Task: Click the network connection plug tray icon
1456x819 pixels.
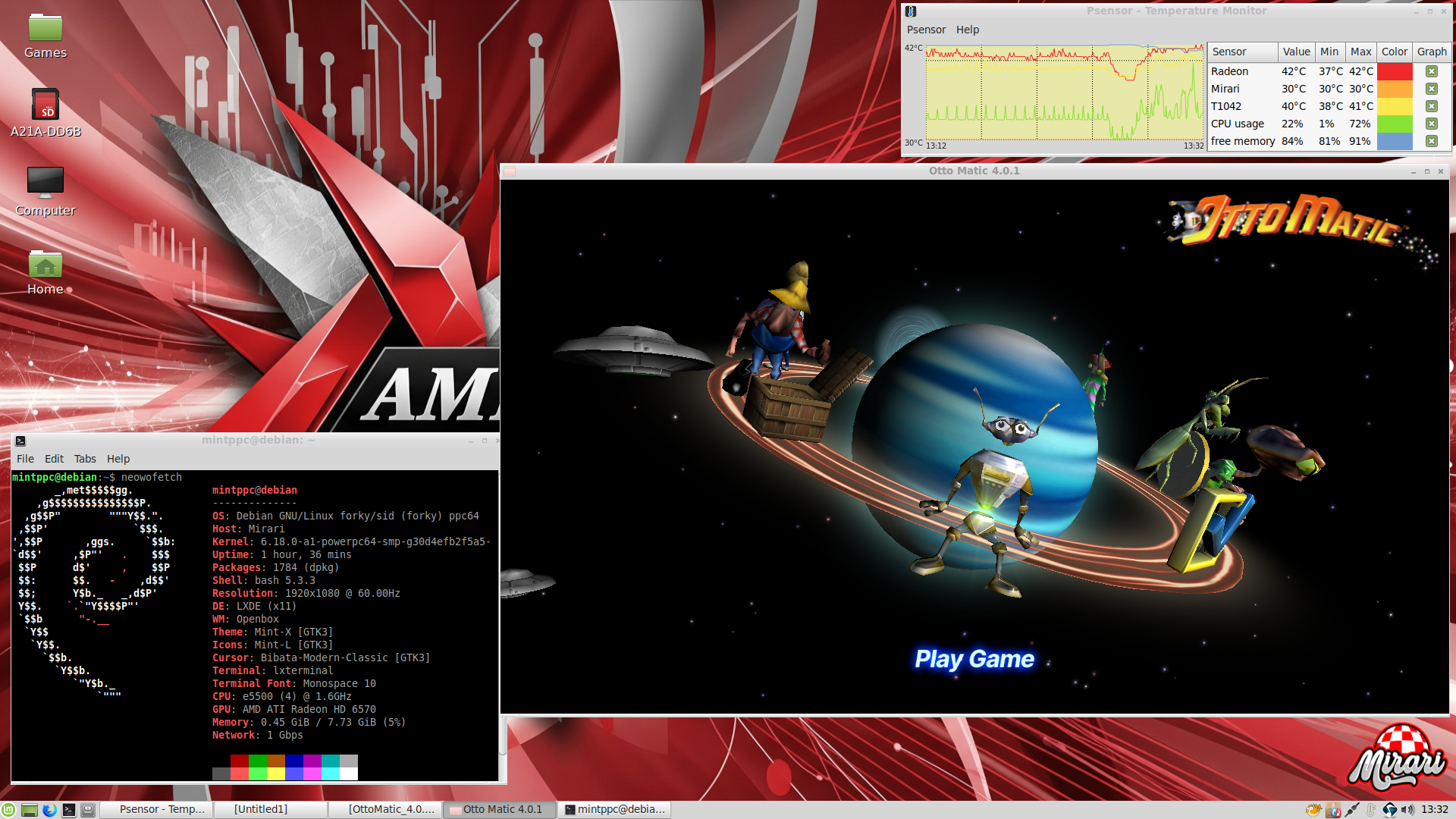Action: click(1352, 810)
